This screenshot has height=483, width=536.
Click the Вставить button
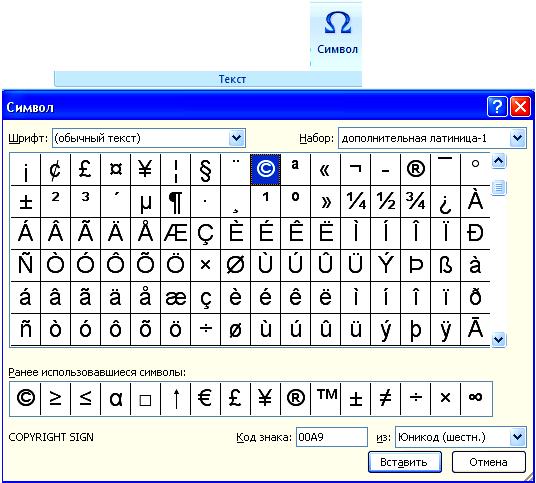[405, 462]
